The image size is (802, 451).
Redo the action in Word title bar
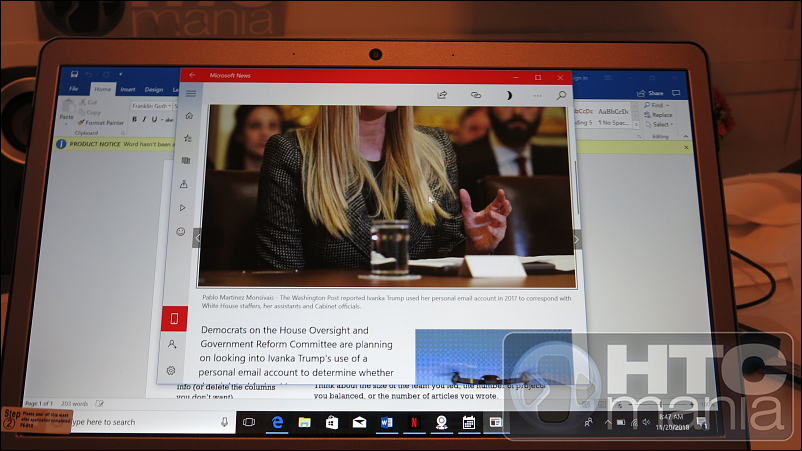coord(106,74)
